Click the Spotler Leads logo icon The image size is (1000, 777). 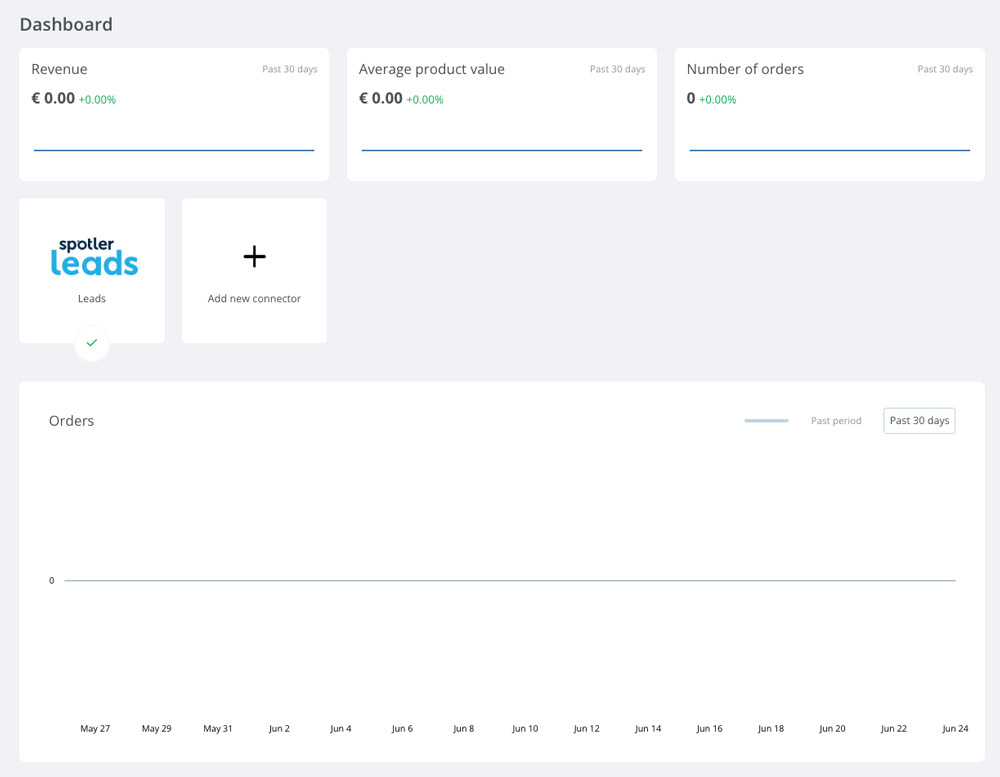click(94, 256)
